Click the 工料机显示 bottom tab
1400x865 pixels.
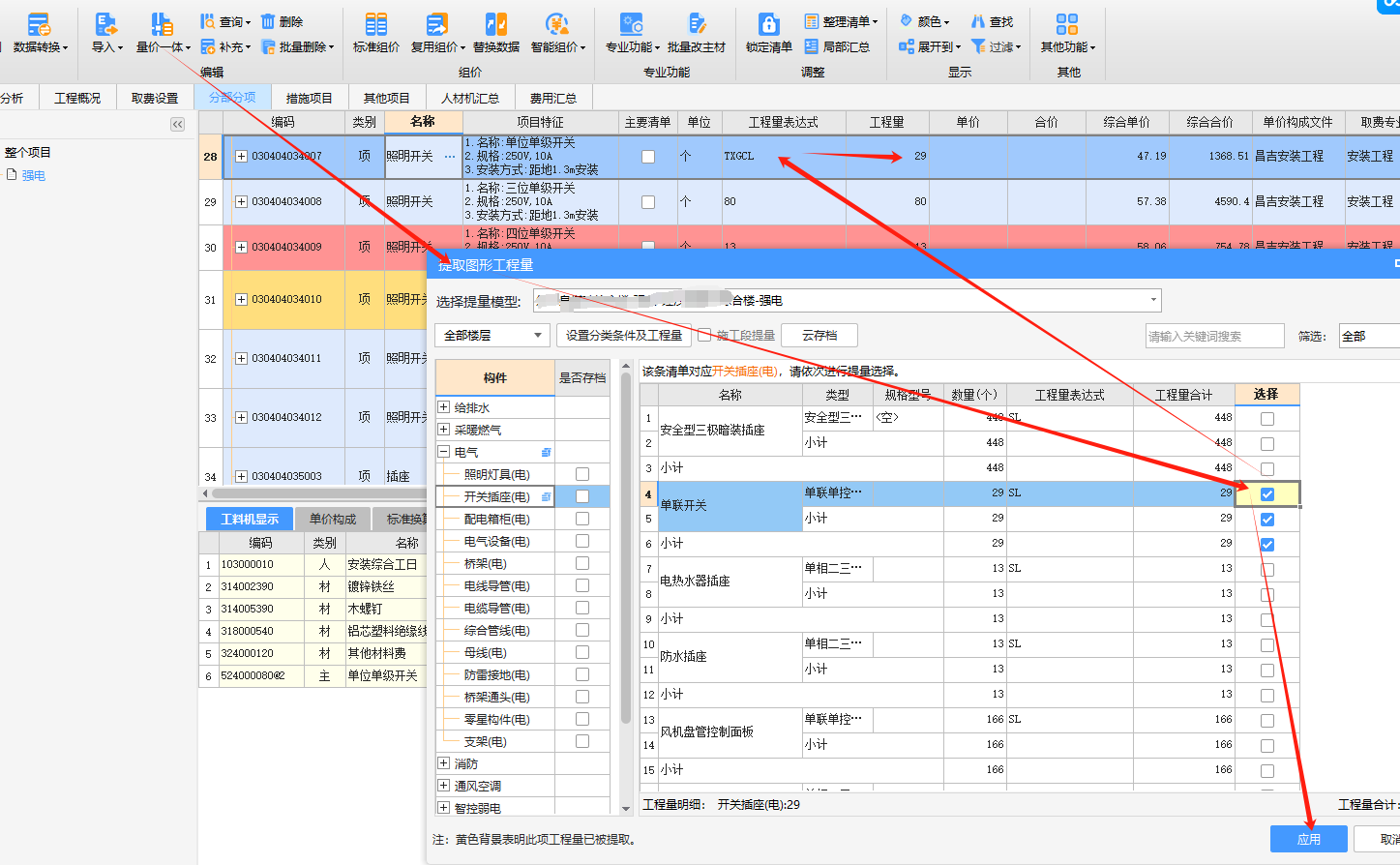249,519
